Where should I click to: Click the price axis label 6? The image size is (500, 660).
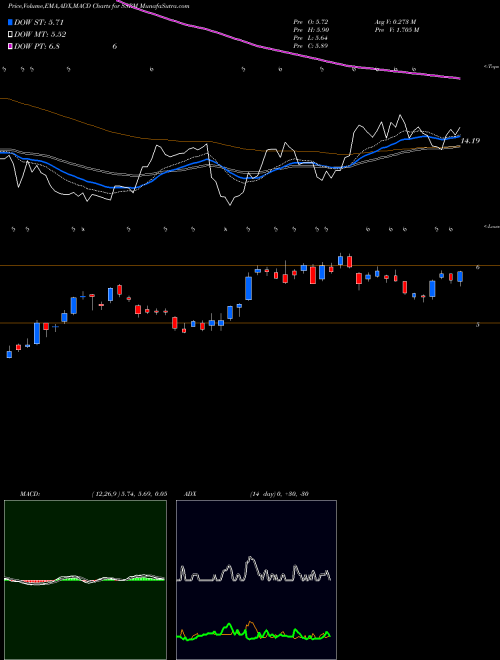[x=478, y=267]
